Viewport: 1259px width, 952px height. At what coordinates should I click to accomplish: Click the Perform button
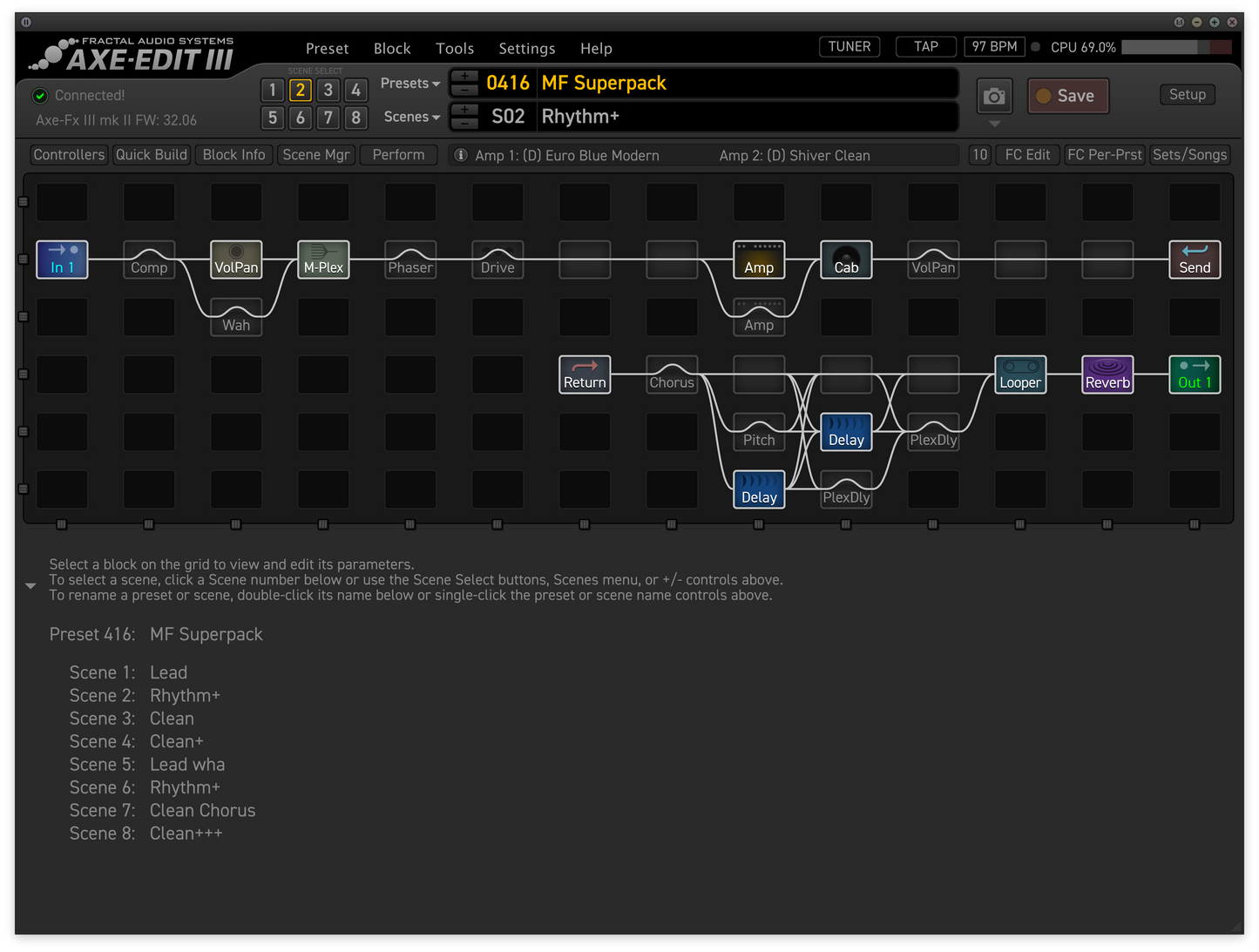[x=399, y=155]
